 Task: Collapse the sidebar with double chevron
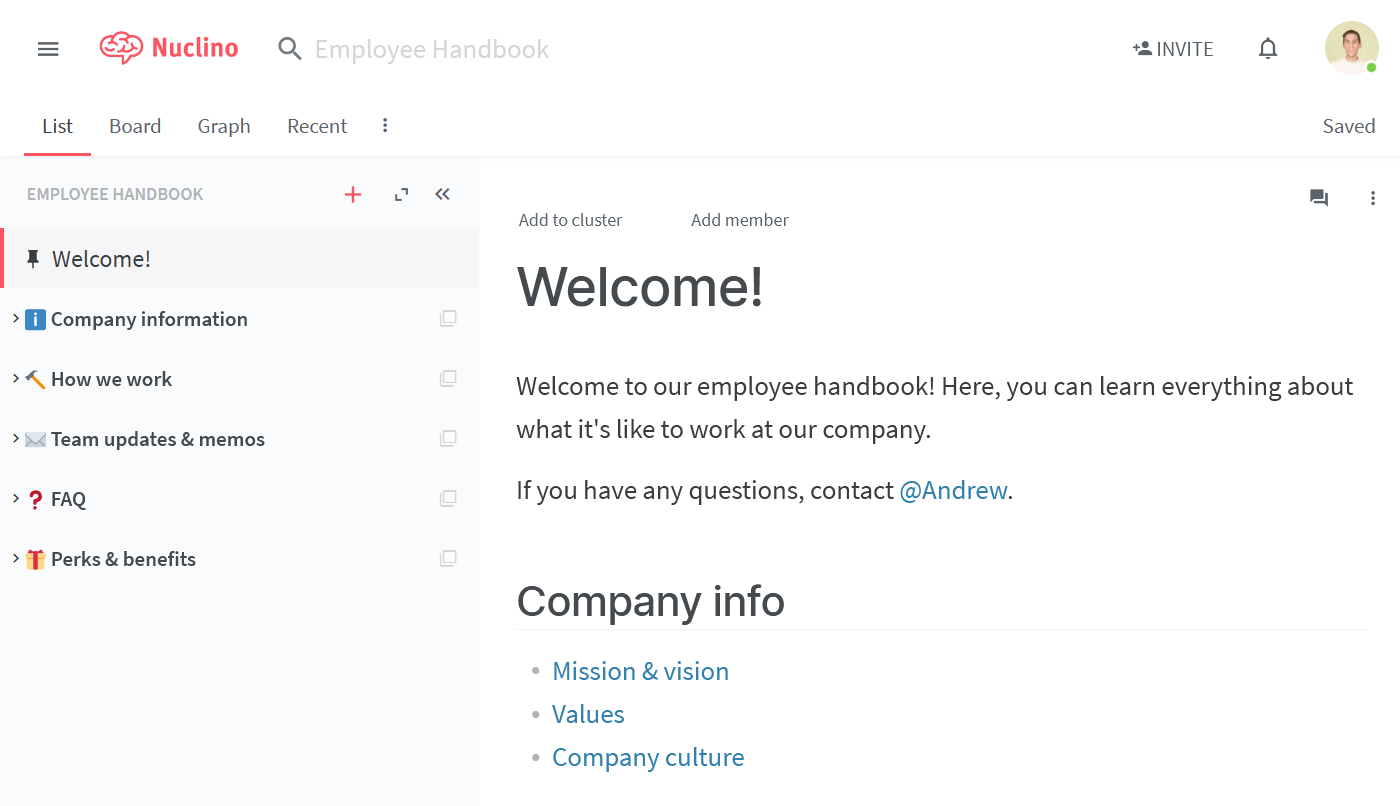tap(443, 194)
